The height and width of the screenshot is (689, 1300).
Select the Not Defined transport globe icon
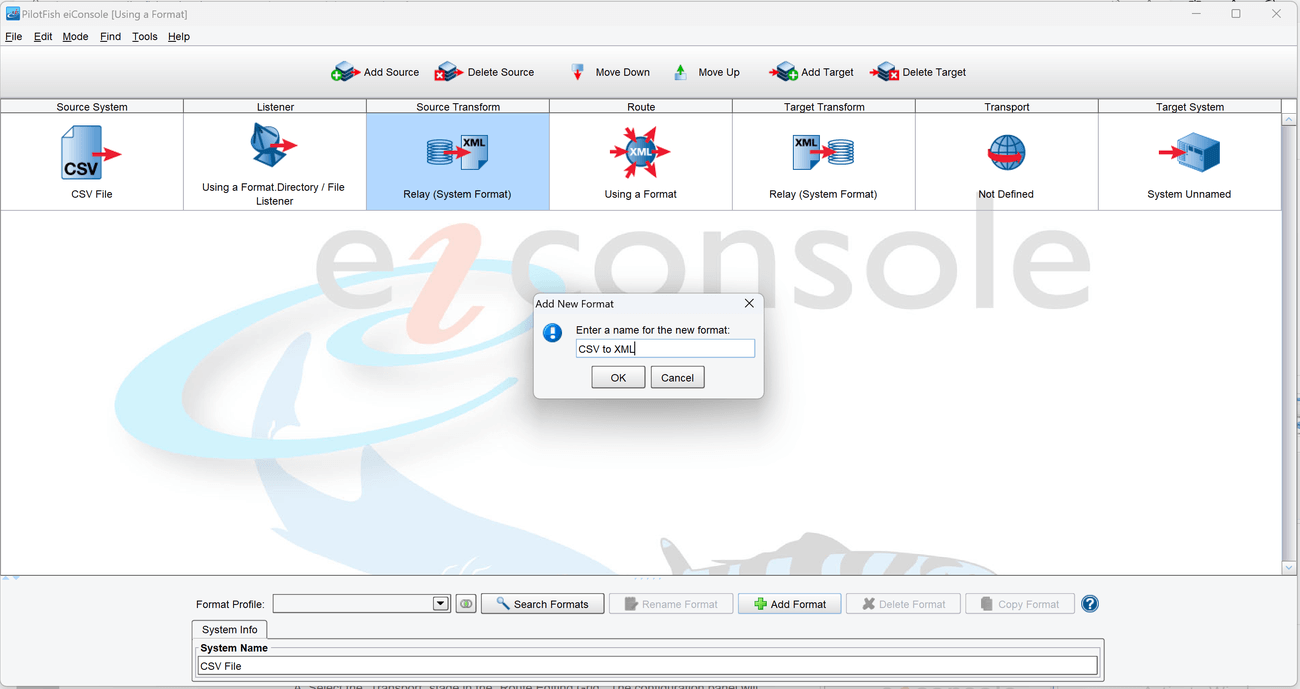click(1006, 153)
